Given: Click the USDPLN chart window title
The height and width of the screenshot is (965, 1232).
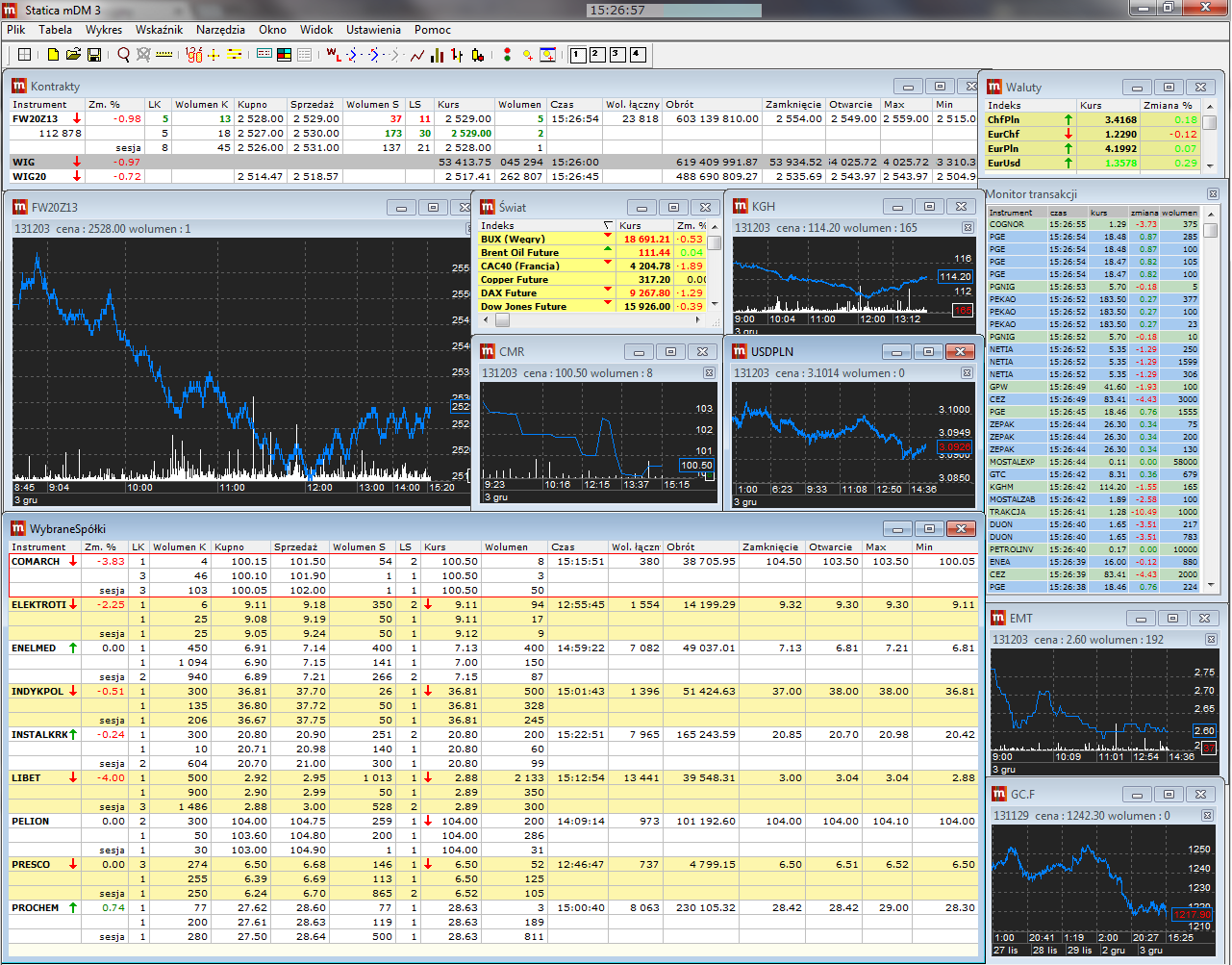Looking at the screenshot, I should point(772,351).
